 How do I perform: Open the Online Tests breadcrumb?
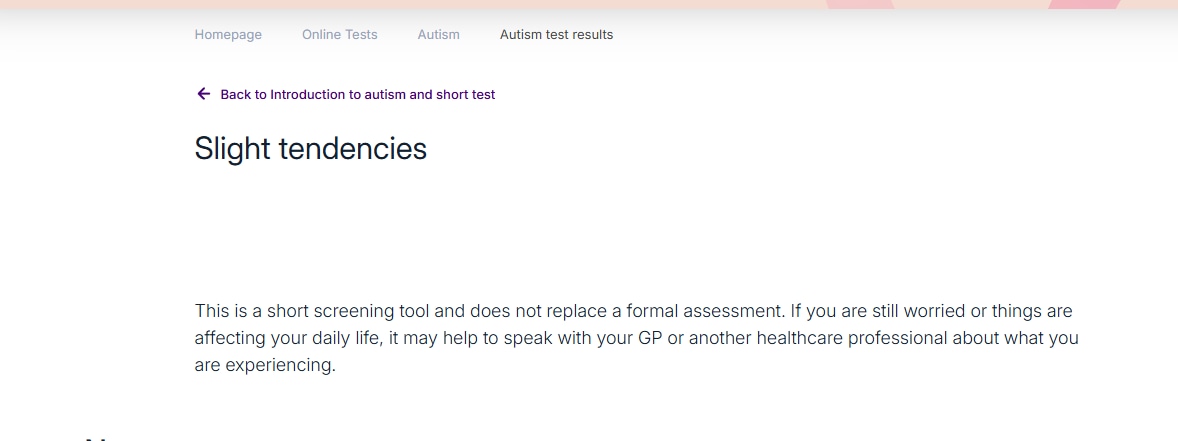click(340, 35)
